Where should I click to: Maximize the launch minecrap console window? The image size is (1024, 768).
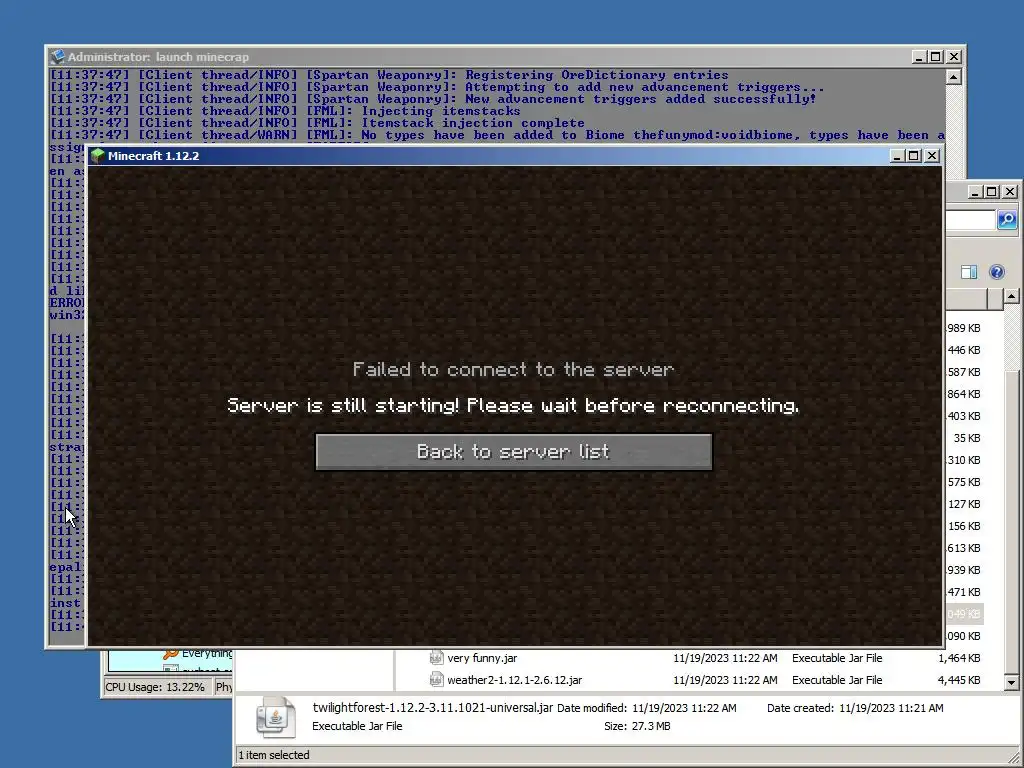pyautogui.click(x=936, y=57)
